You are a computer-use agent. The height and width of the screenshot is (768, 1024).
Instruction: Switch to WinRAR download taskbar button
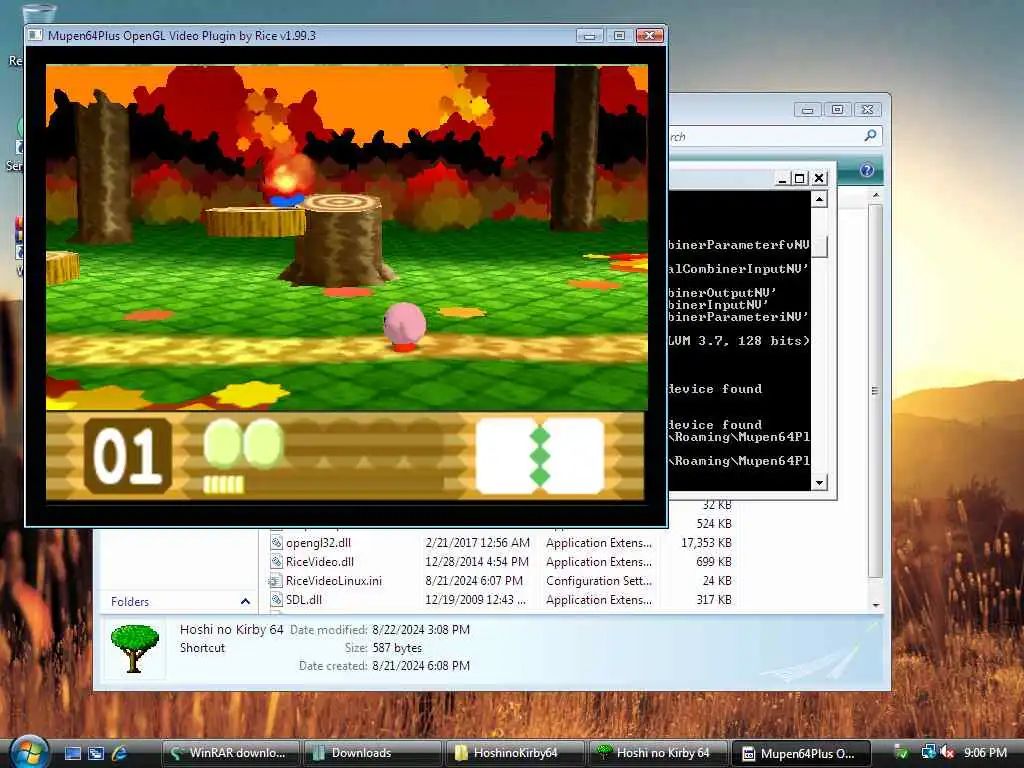point(230,753)
